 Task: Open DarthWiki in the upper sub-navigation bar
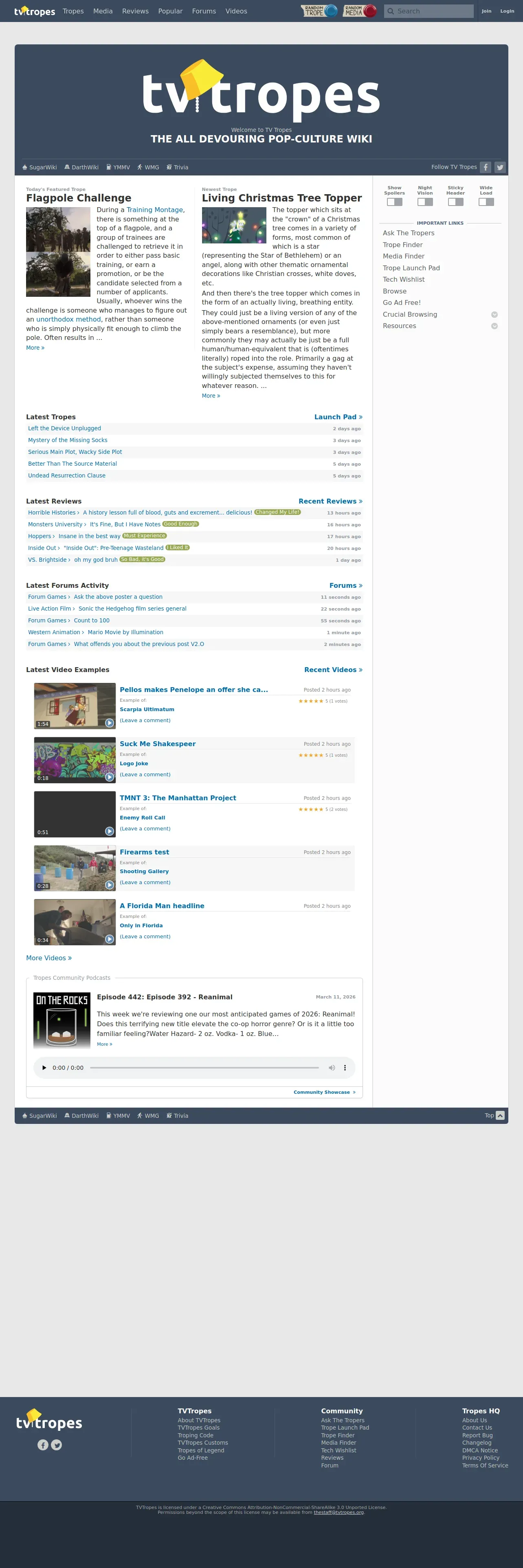81,167
